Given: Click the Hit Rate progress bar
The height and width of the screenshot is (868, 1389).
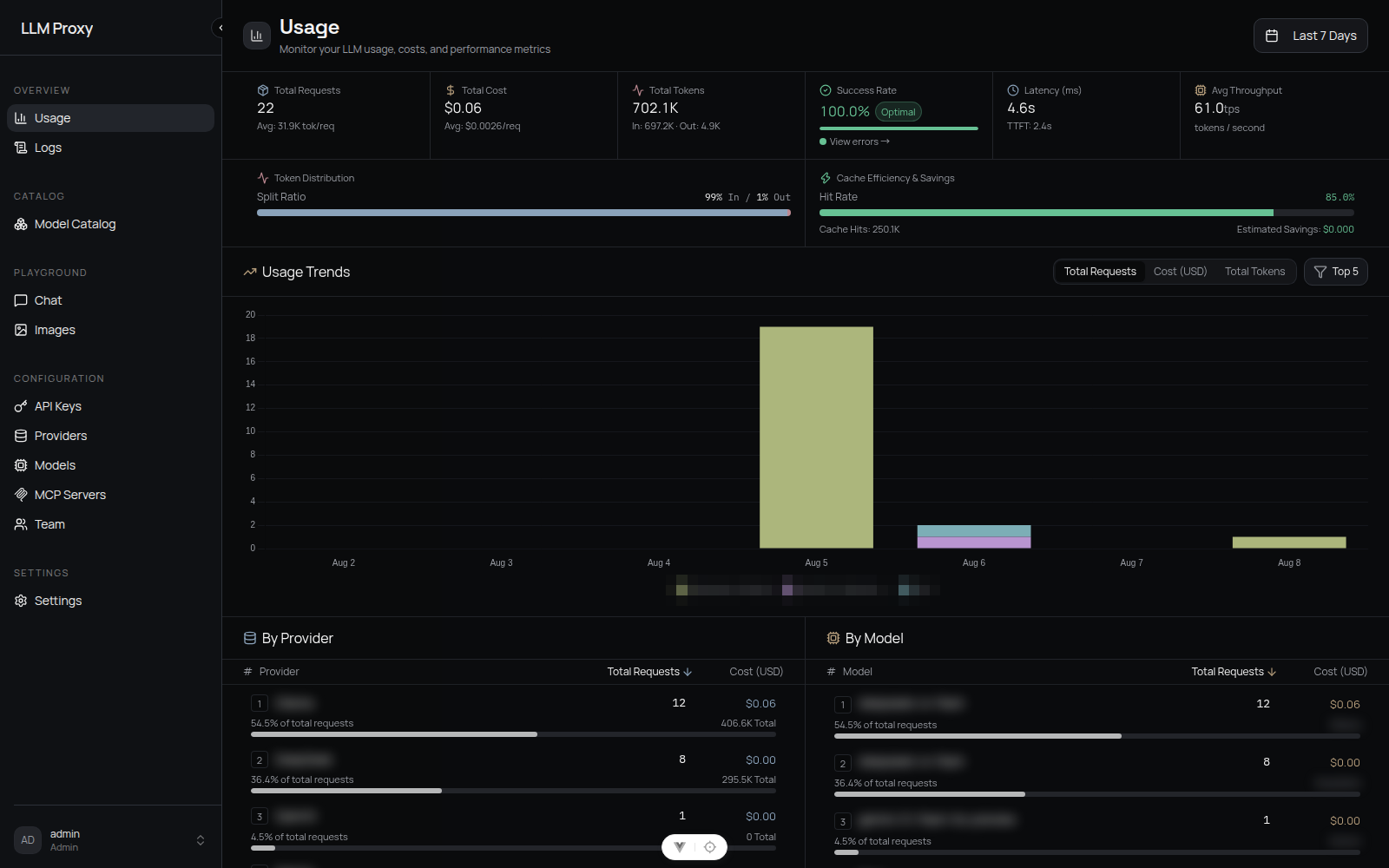Looking at the screenshot, I should tap(1087, 213).
